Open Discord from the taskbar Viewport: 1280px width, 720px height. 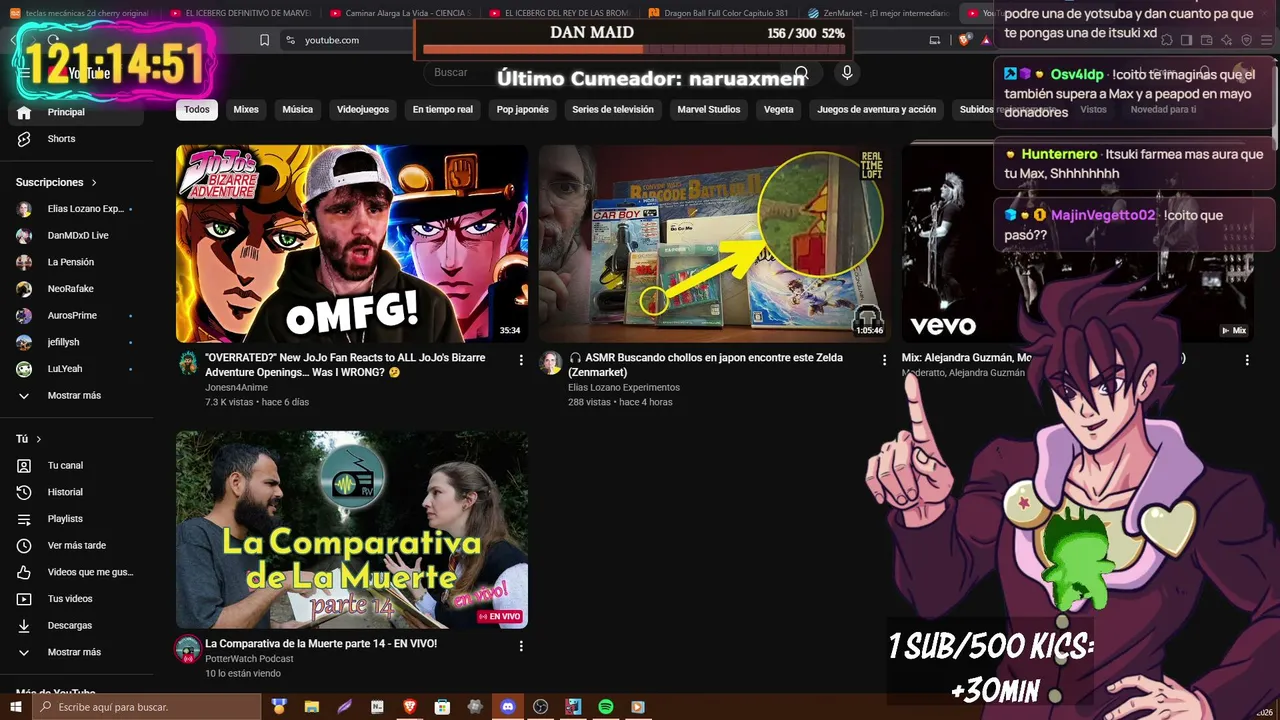point(507,707)
